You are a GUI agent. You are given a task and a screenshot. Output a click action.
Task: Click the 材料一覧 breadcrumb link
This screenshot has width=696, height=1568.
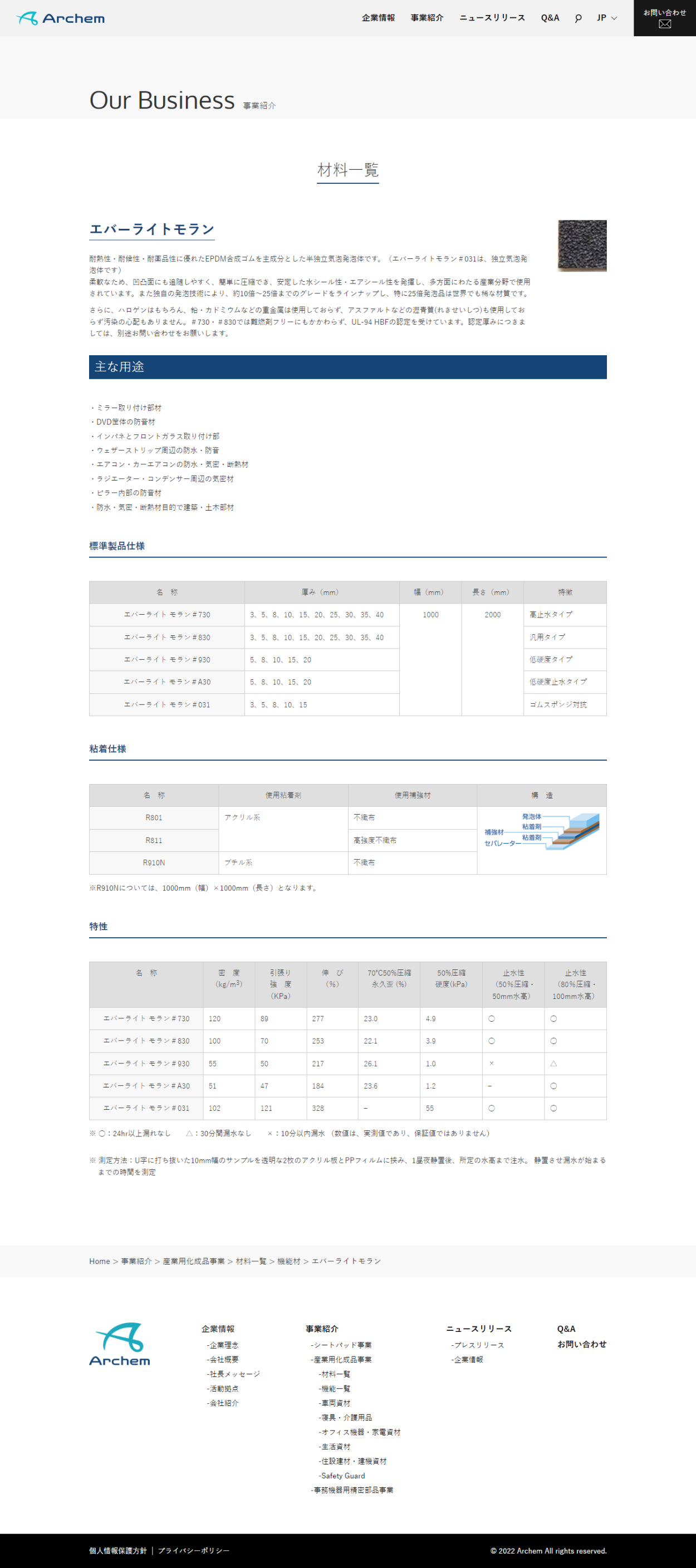[251, 1261]
